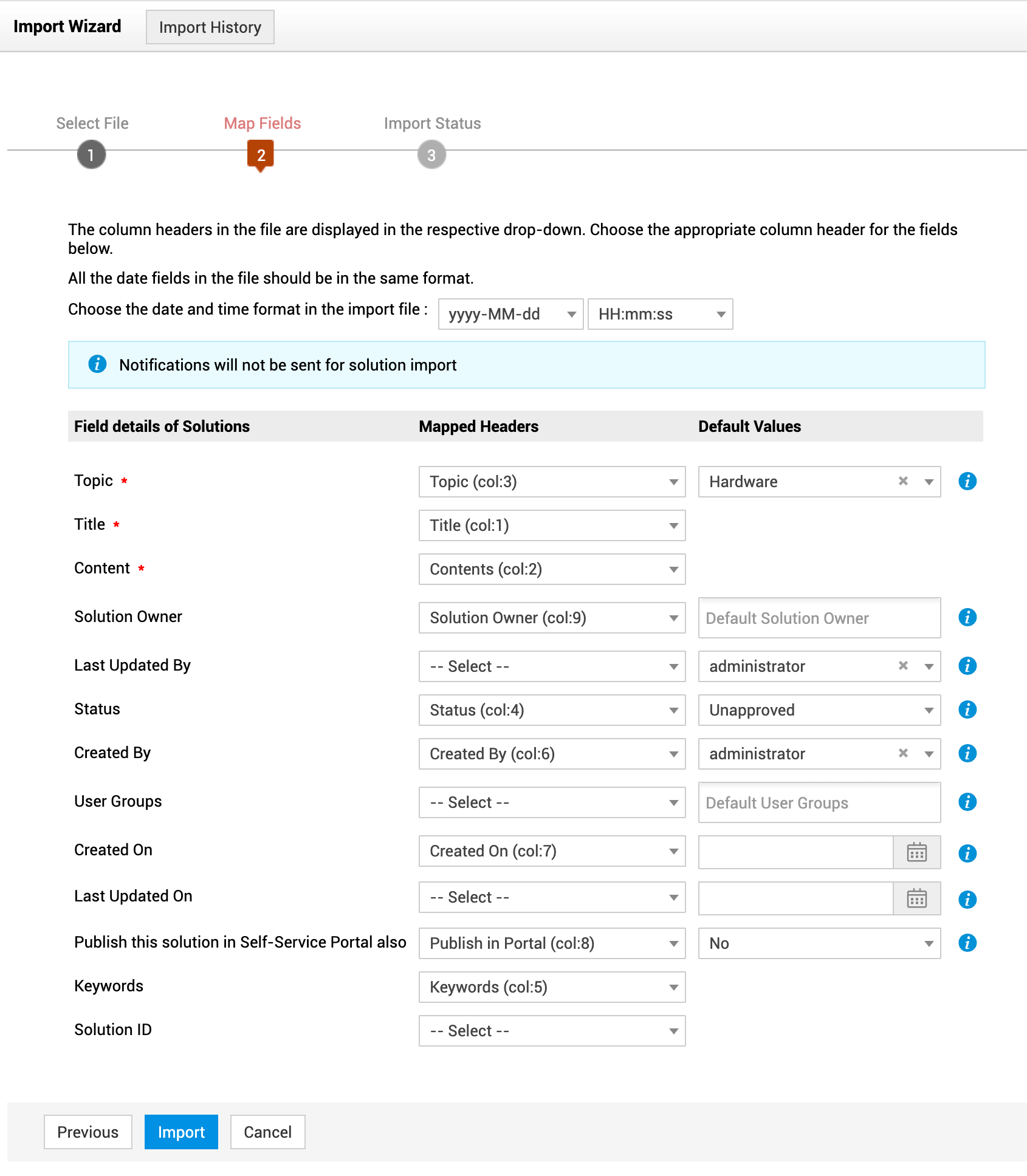This screenshot has width=1027, height=1176.
Task: Switch to the Import History tab
Action: coord(210,27)
